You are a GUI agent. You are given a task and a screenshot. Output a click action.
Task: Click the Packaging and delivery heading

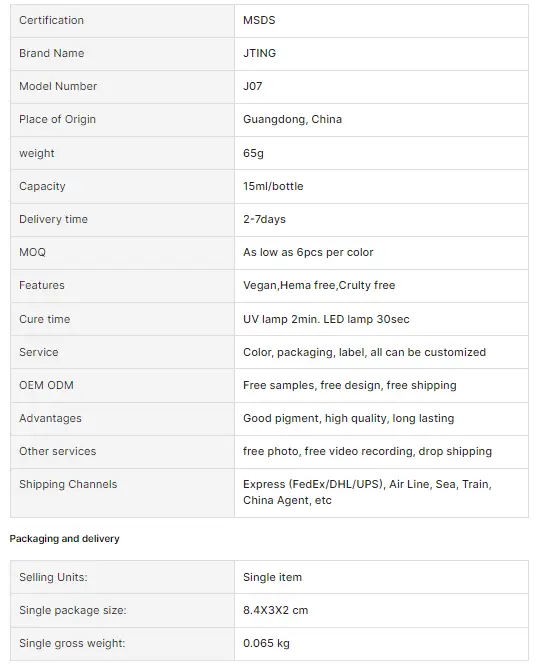pyautogui.click(x=65, y=539)
